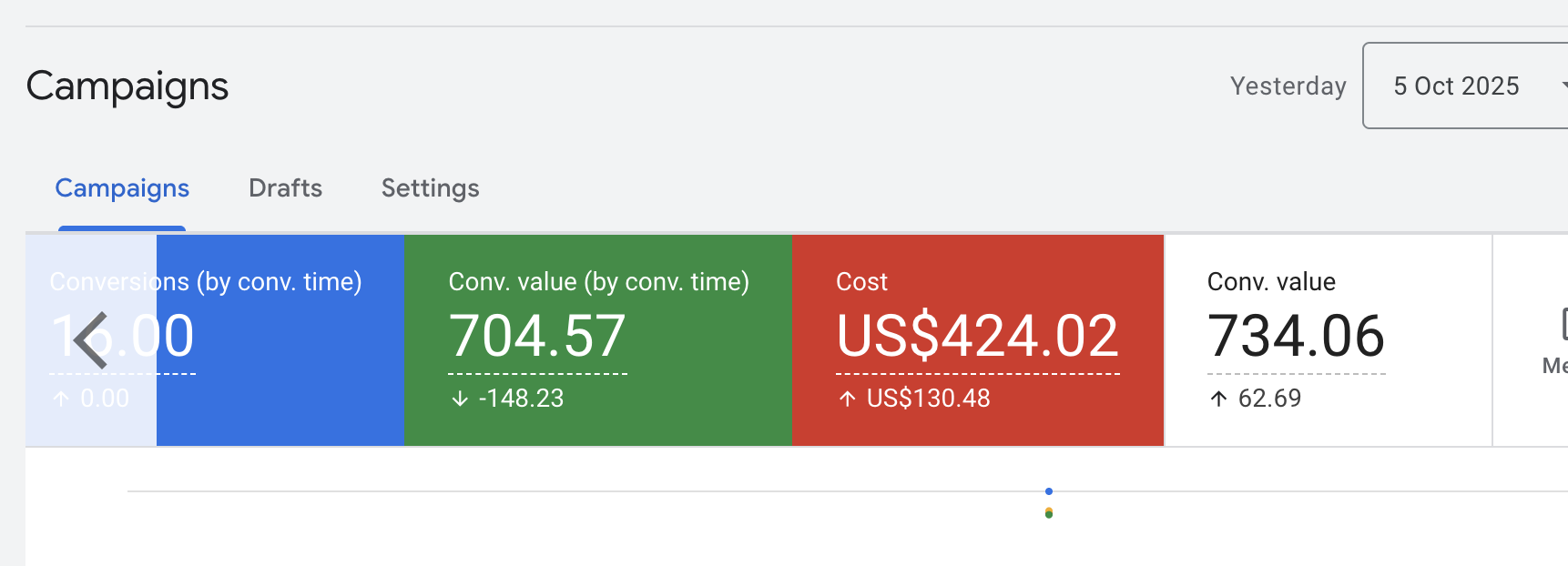1568x566 pixels.
Task: Click the Campaigns page heading
Action: pos(127,86)
